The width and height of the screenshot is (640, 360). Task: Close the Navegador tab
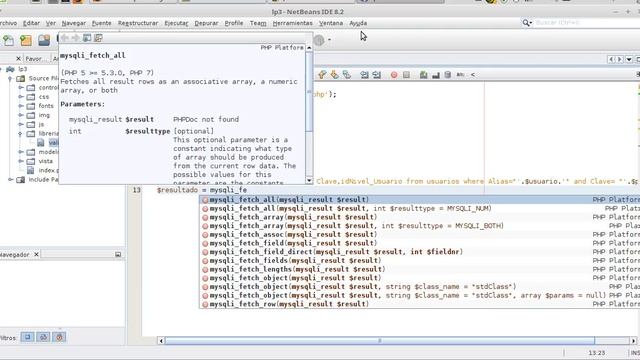point(36,254)
